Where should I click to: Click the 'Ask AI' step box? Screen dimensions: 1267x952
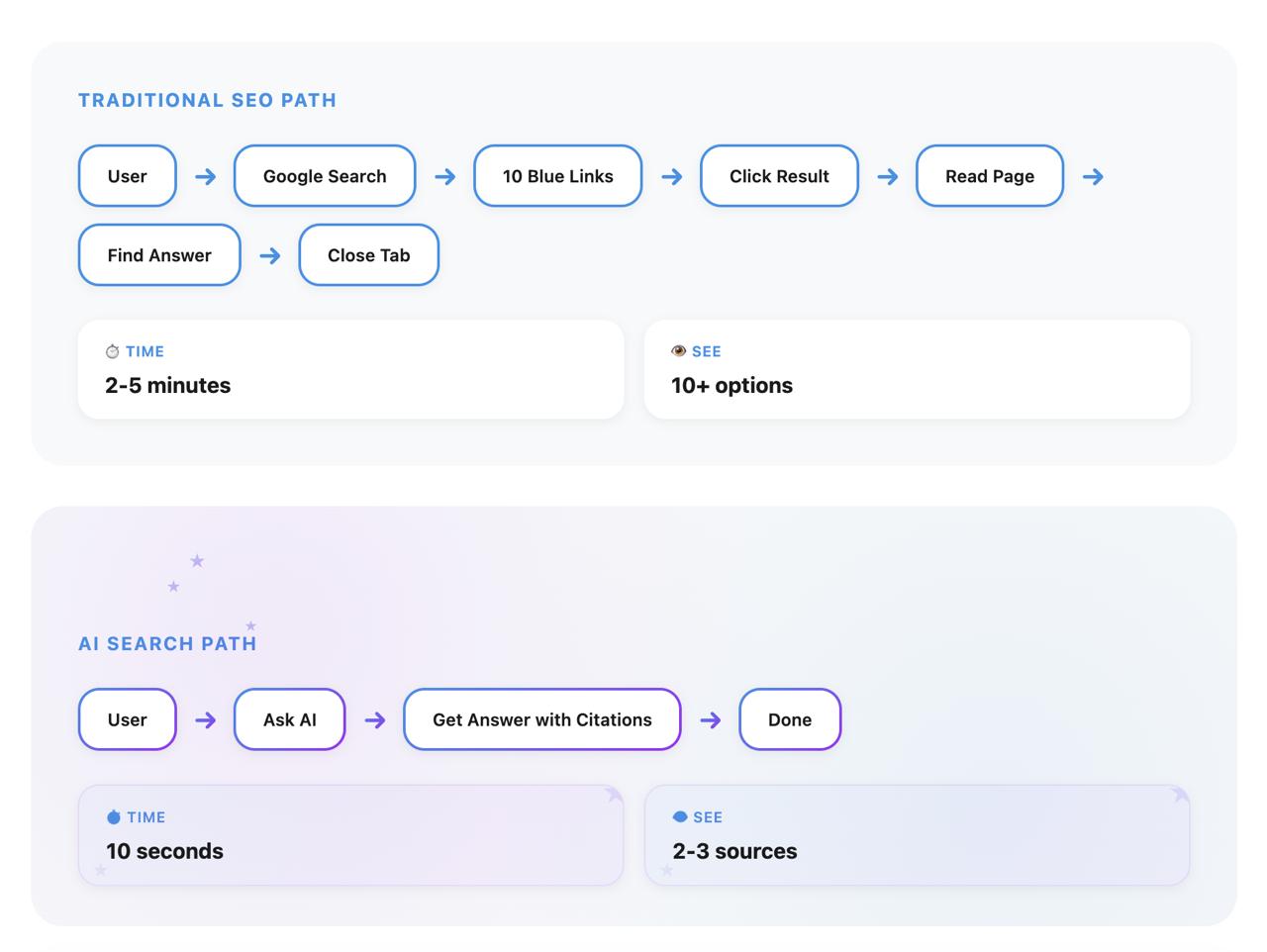click(x=290, y=719)
